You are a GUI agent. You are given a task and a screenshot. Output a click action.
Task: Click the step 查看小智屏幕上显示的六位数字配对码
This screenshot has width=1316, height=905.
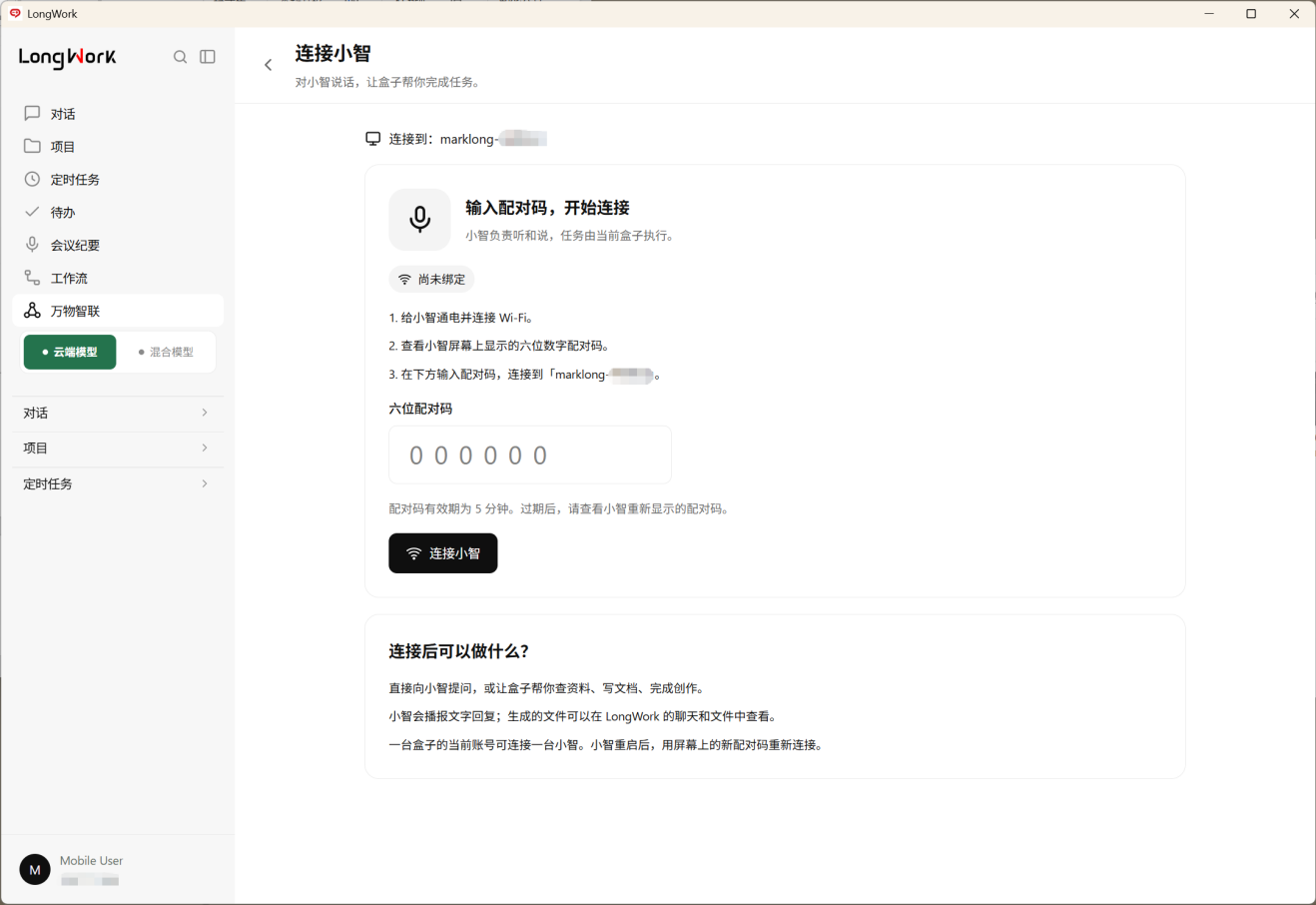coord(499,346)
